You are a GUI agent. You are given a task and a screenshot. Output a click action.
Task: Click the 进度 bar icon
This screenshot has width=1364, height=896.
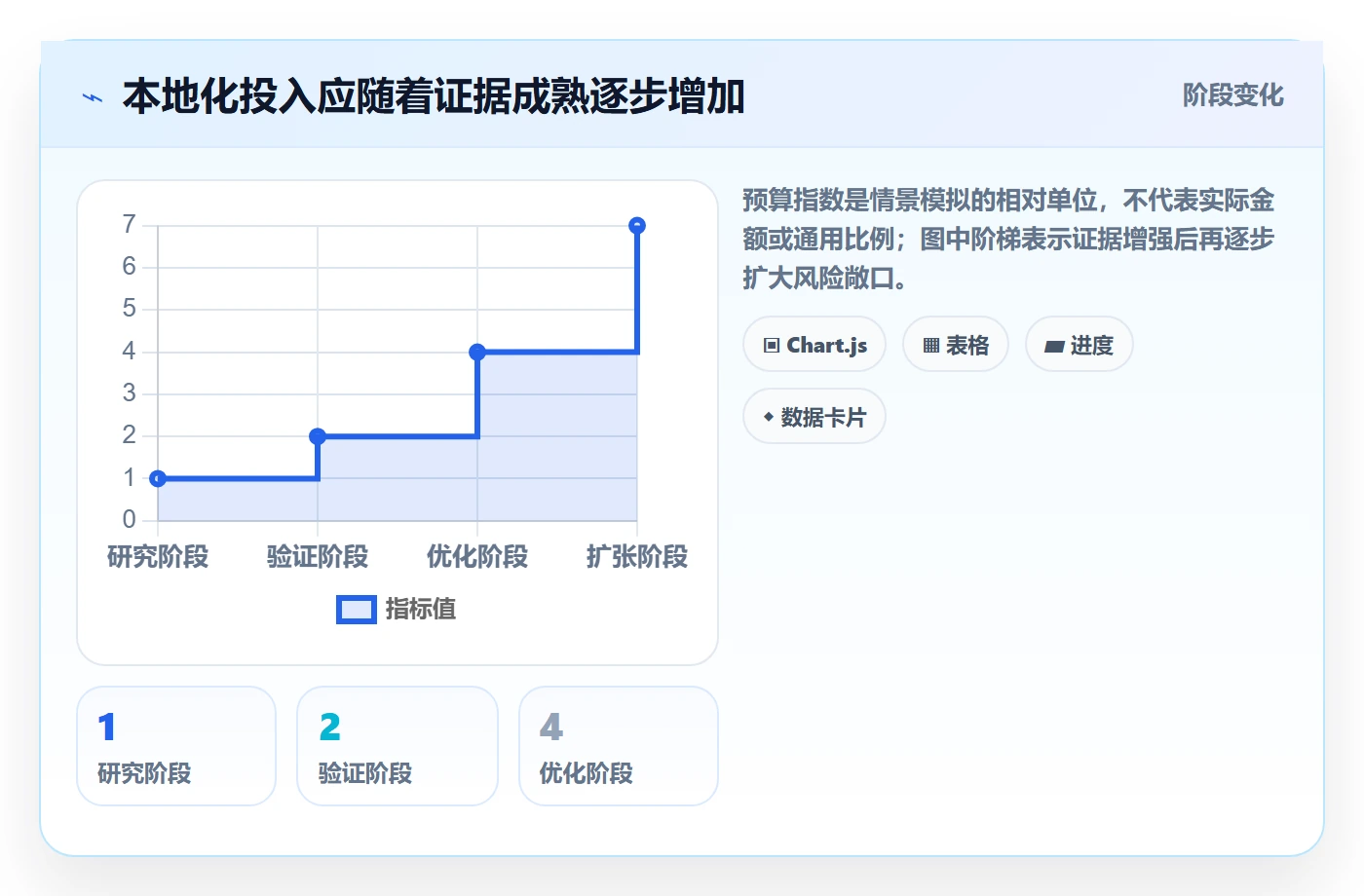coord(1054,346)
